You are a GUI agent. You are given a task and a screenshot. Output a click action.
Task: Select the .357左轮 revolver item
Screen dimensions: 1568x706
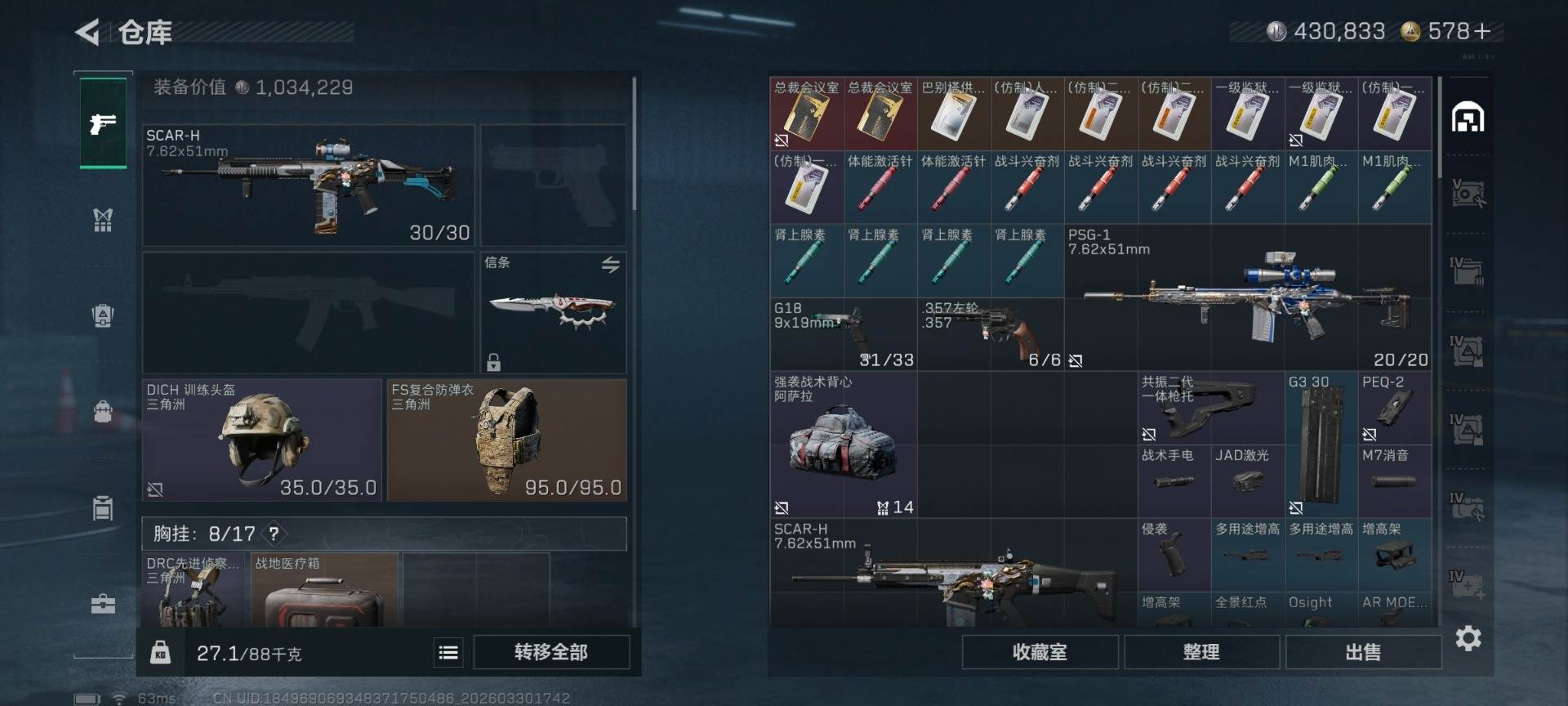[x=991, y=334]
